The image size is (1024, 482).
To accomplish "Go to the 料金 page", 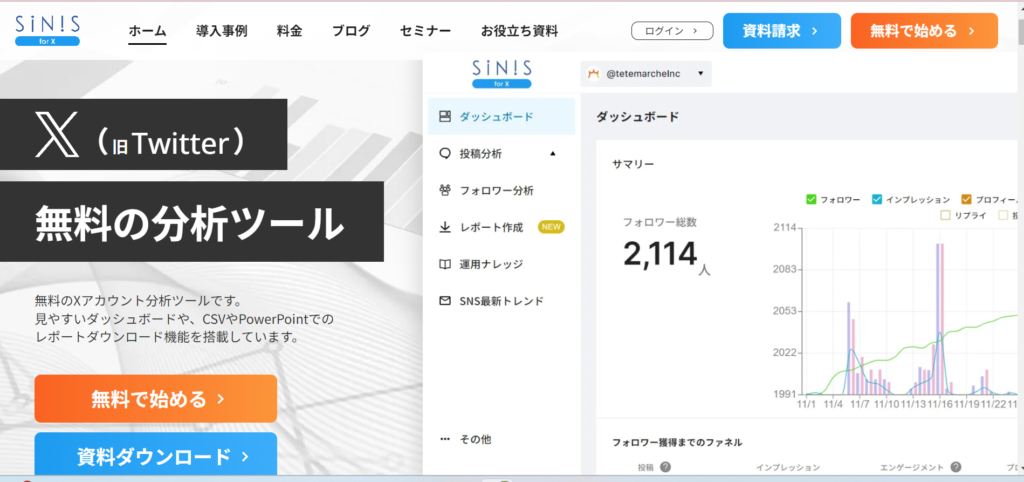I will pos(289,31).
